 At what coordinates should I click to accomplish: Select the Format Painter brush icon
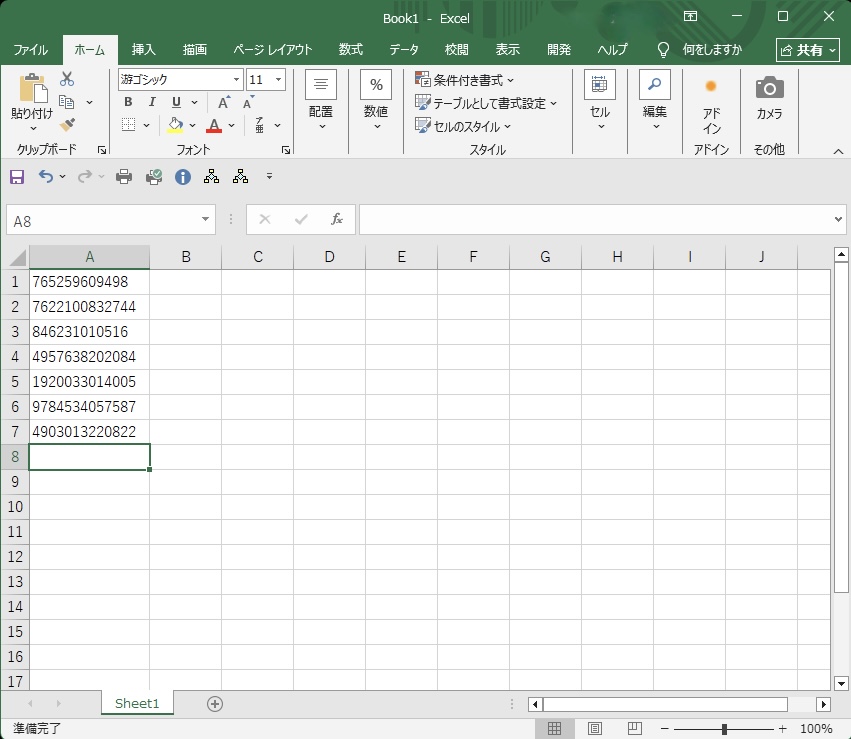click(x=67, y=125)
